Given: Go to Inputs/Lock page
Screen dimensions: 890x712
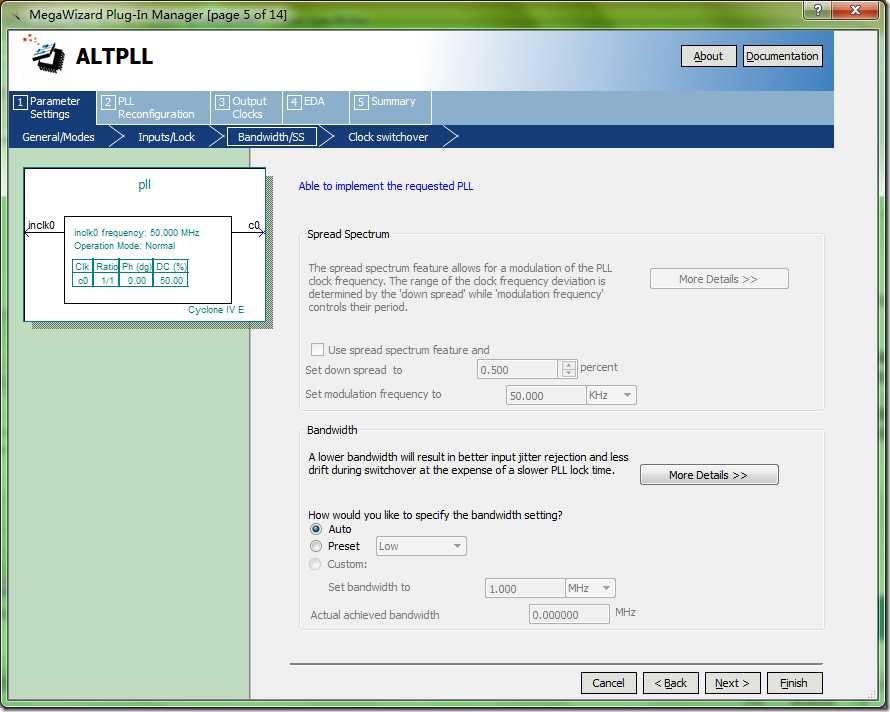Looking at the screenshot, I should 166,137.
